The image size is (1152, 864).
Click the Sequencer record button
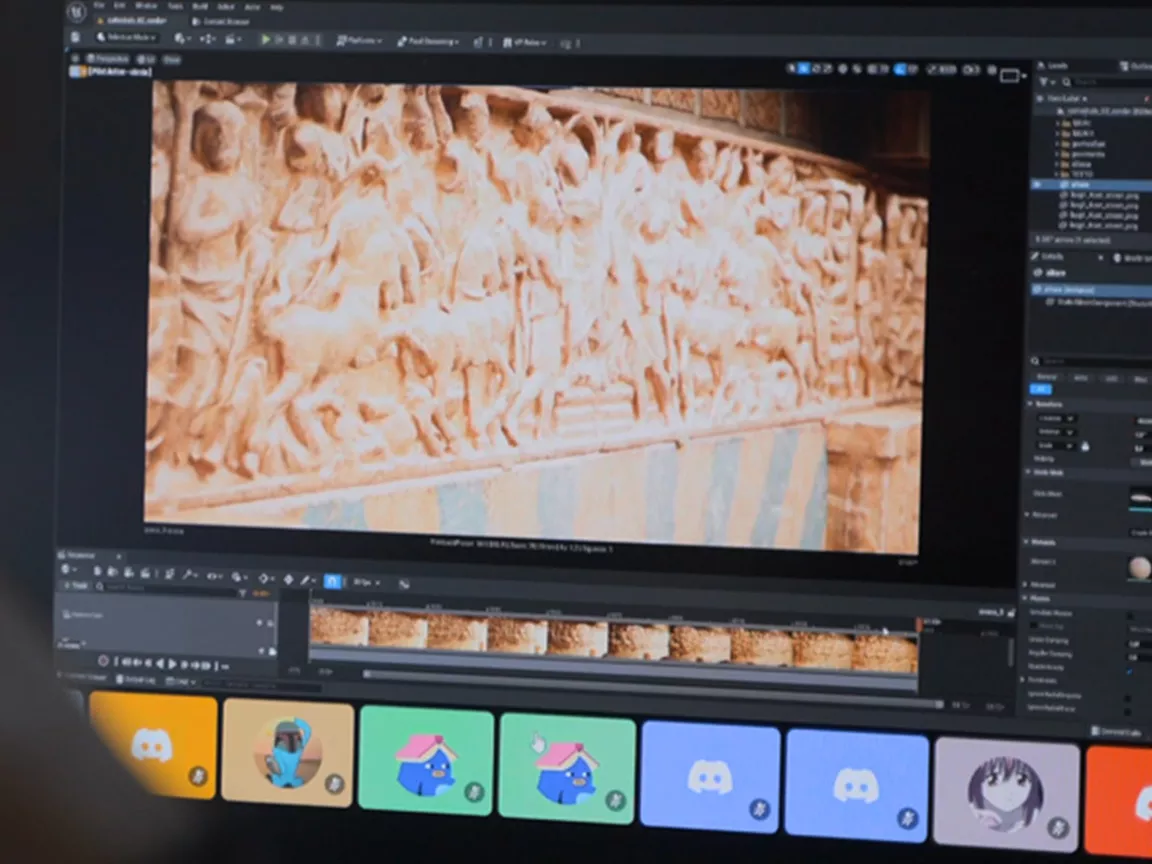click(x=103, y=660)
